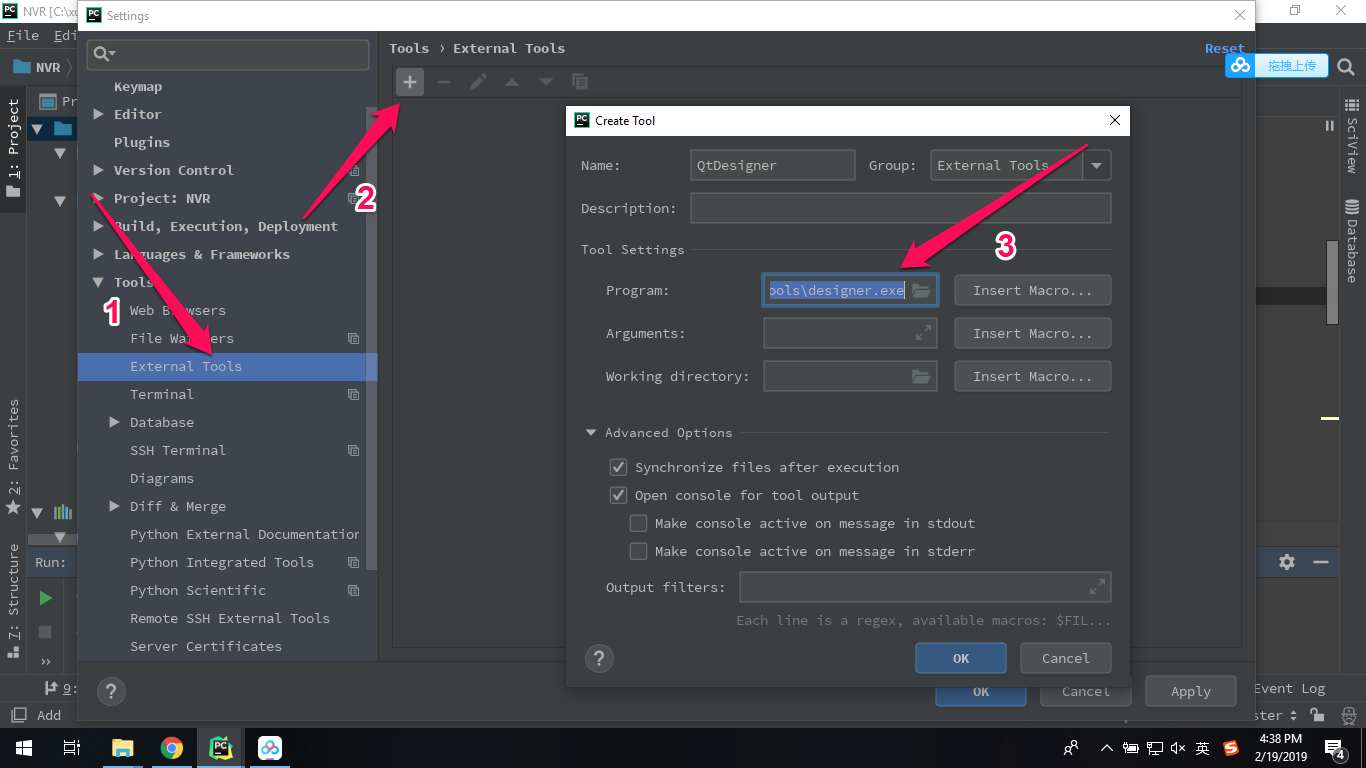Collapse the Tools settings node
The image size is (1366, 768).
pyautogui.click(x=98, y=282)
